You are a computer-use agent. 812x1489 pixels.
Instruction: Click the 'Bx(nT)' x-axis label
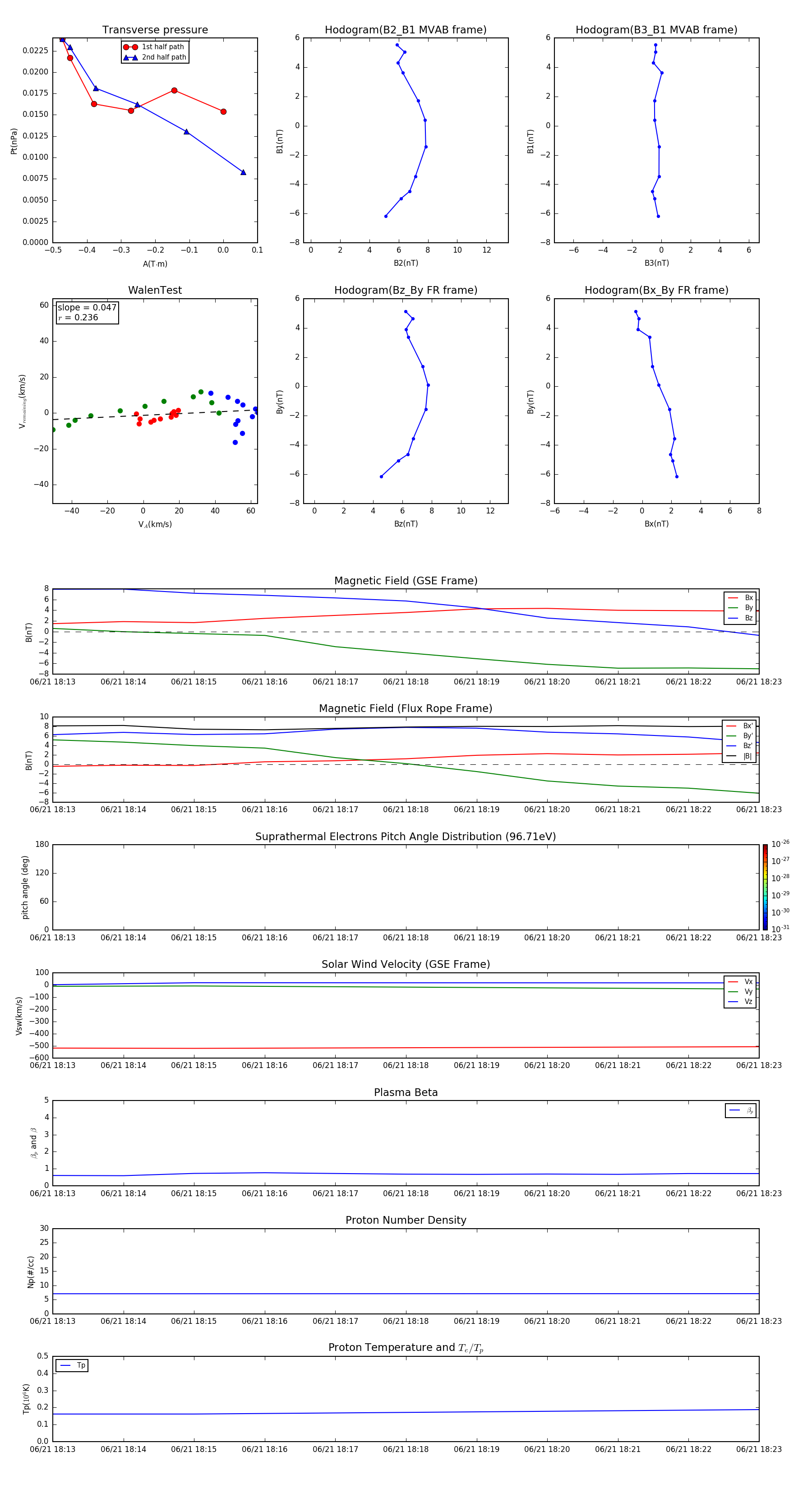pos(656,524)
